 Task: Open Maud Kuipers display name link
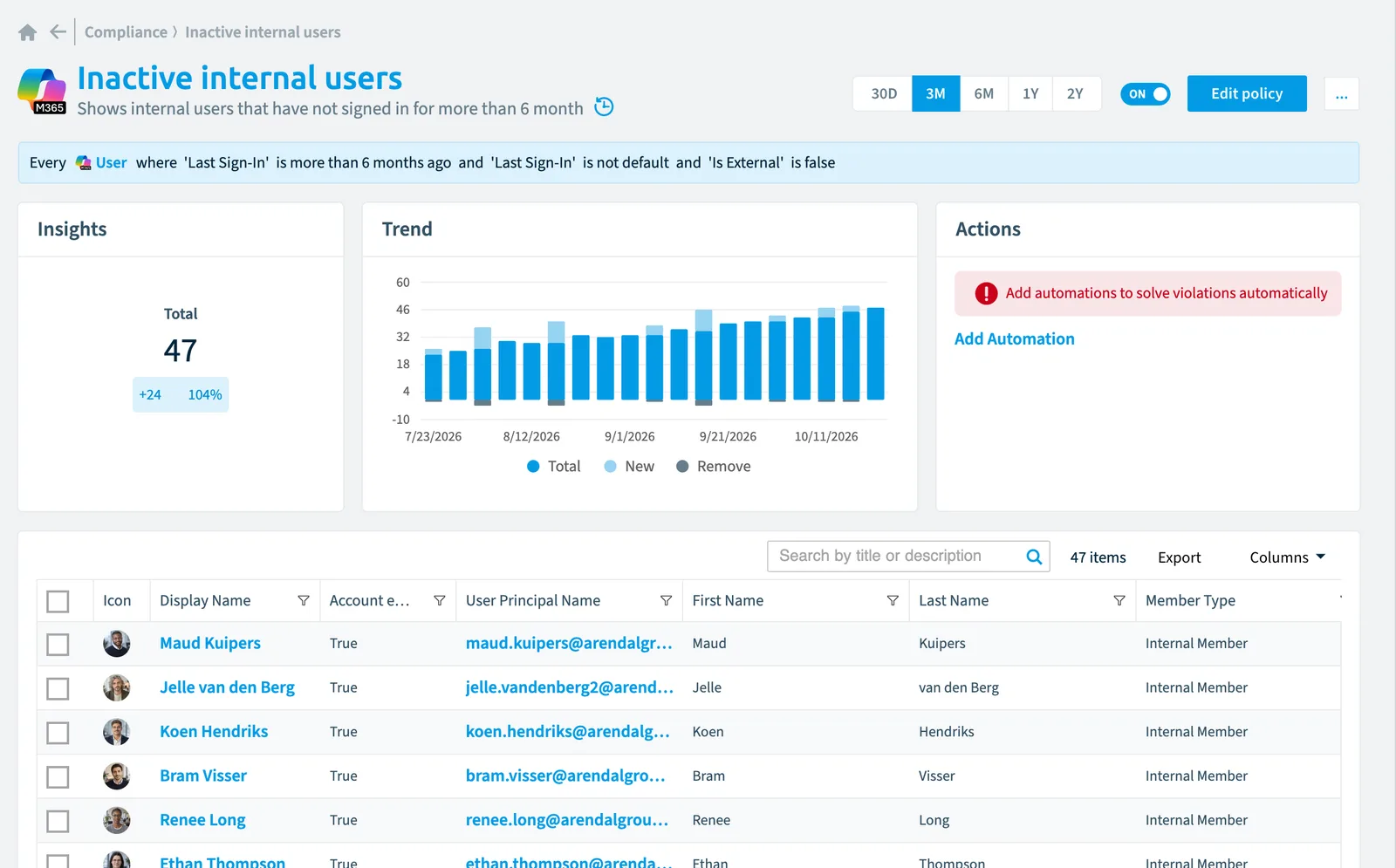(x=210, y=644)
